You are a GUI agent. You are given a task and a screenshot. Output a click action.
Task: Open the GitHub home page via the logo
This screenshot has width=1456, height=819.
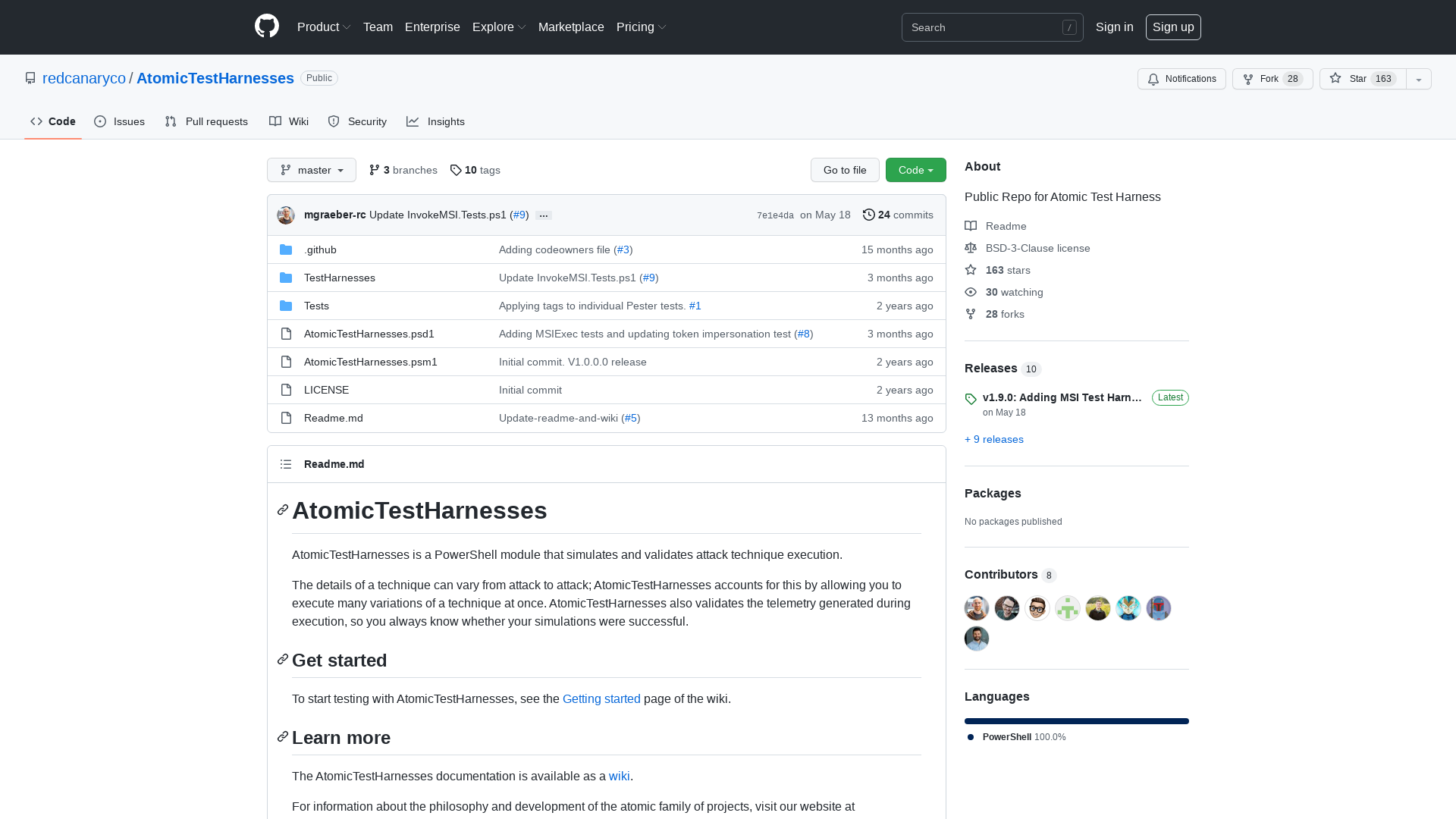pyautogui.click(x=266, y=27)
